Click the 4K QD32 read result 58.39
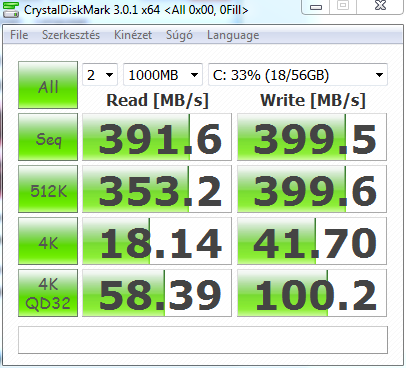 [x=157, y=293]
